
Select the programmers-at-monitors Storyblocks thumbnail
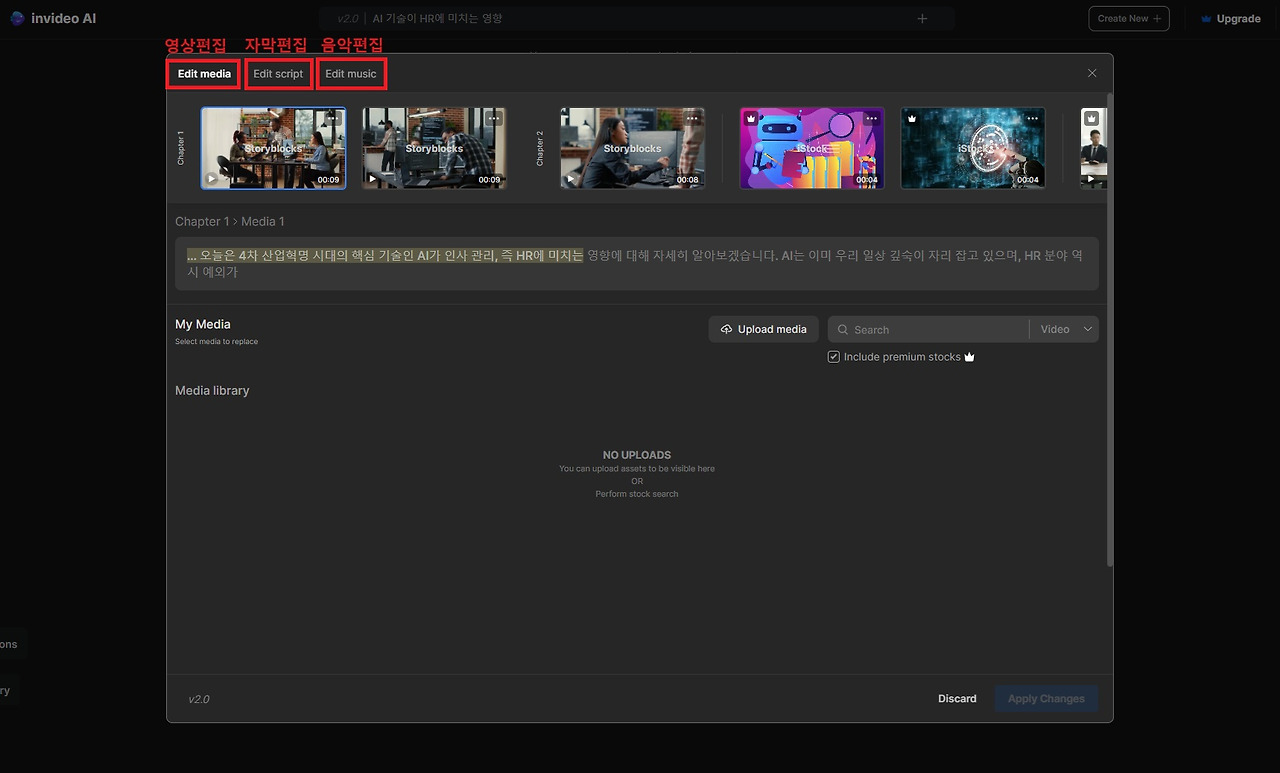(x=434, y=148)
